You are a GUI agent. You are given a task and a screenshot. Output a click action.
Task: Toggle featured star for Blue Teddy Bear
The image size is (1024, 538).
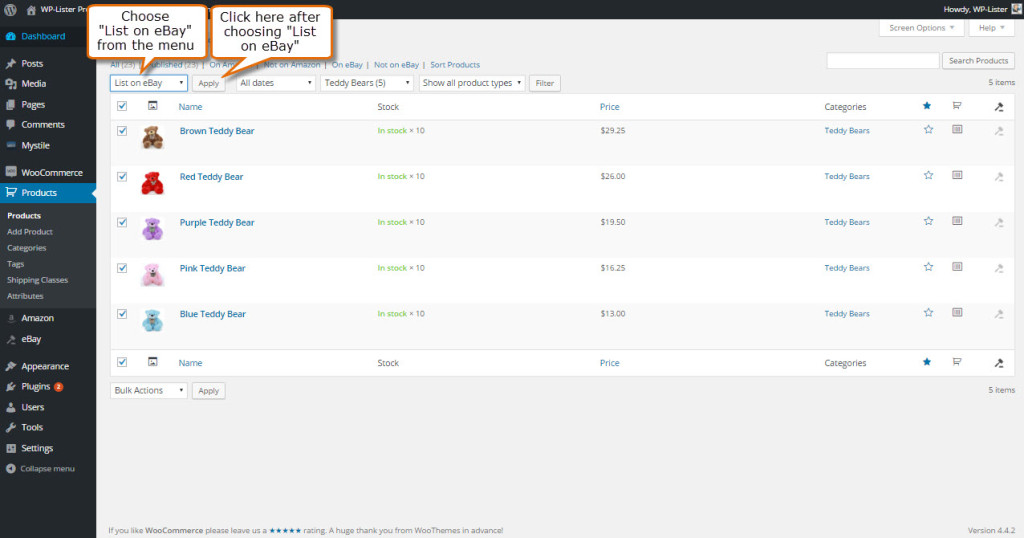click(x=928, y=313)
